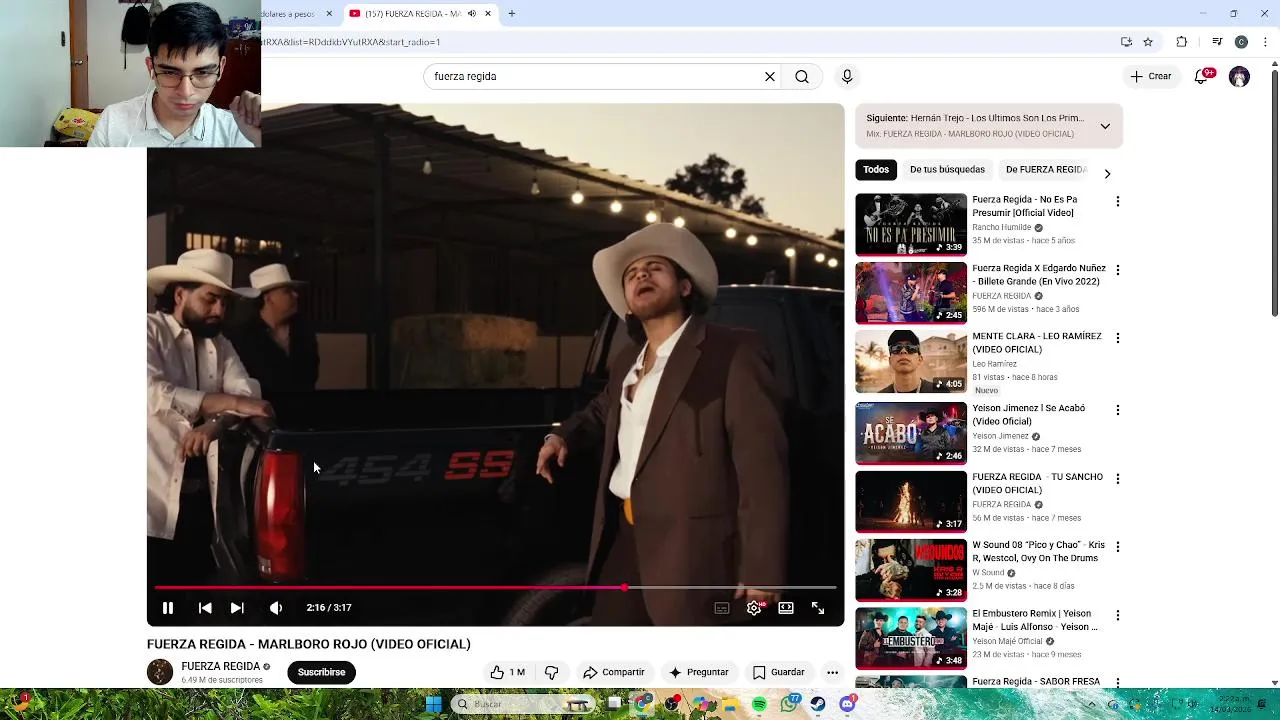Image resolution: width=1280 pixels, height=720 pixels.
Task: Open options for Se Acabó video
Action: (x=1118, y=410)
